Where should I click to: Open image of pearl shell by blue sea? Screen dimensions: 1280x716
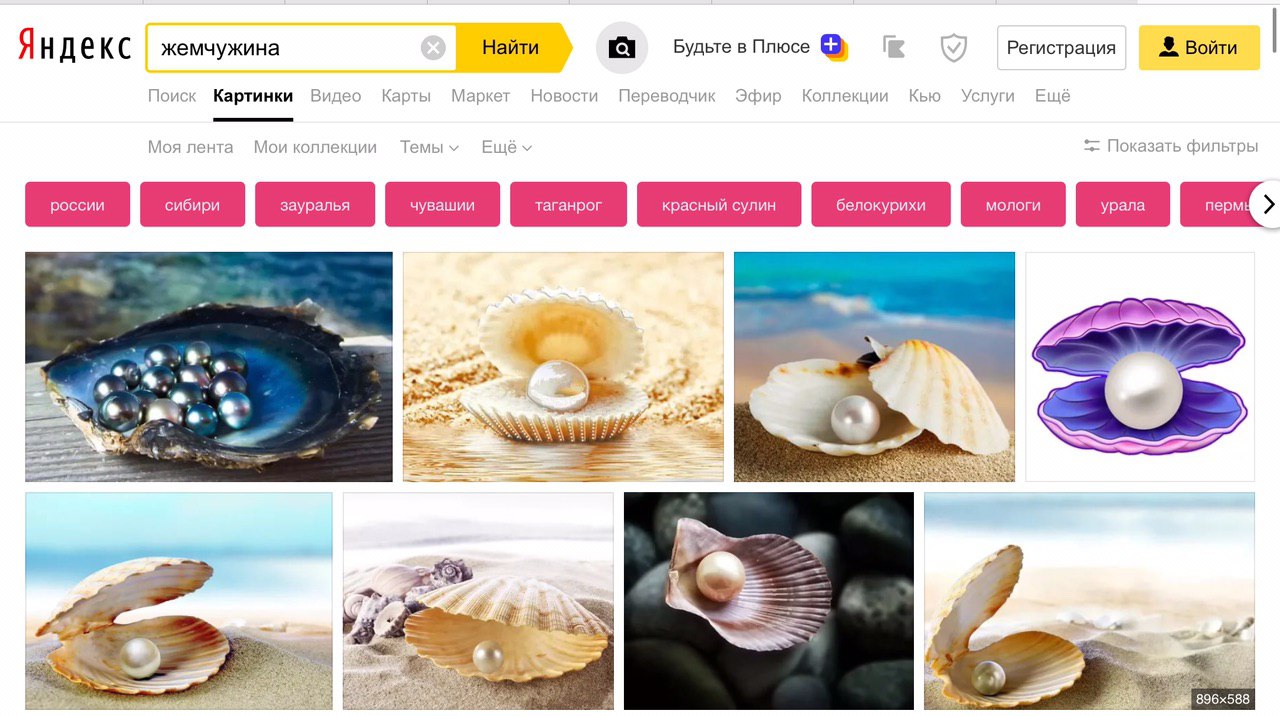pos(874,367)
